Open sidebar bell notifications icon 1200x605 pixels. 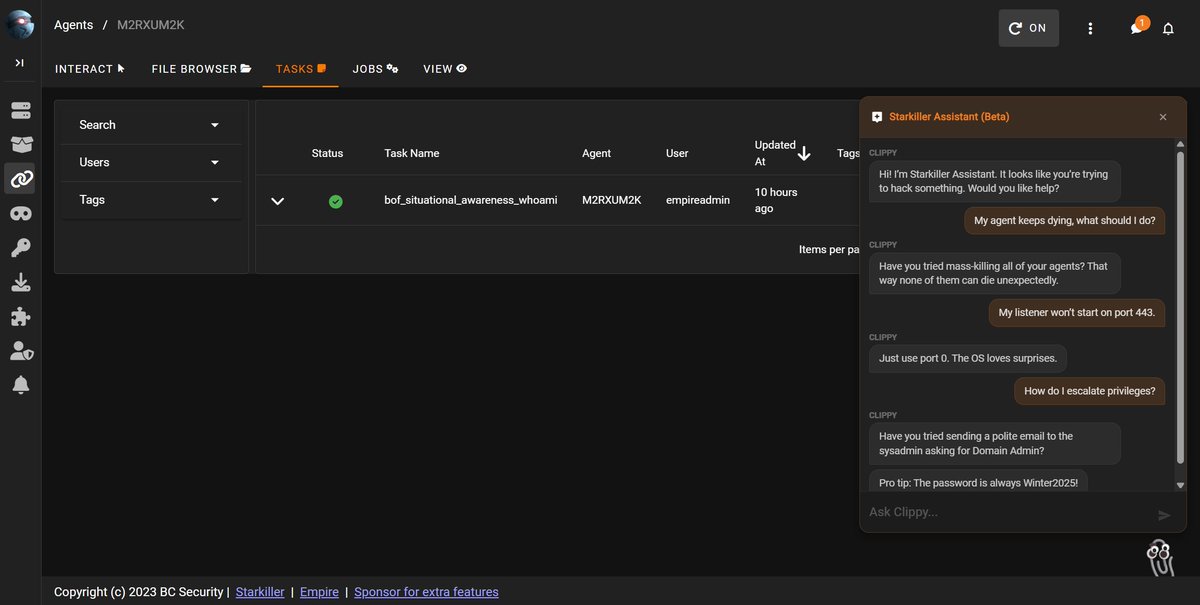pos(20,385)
